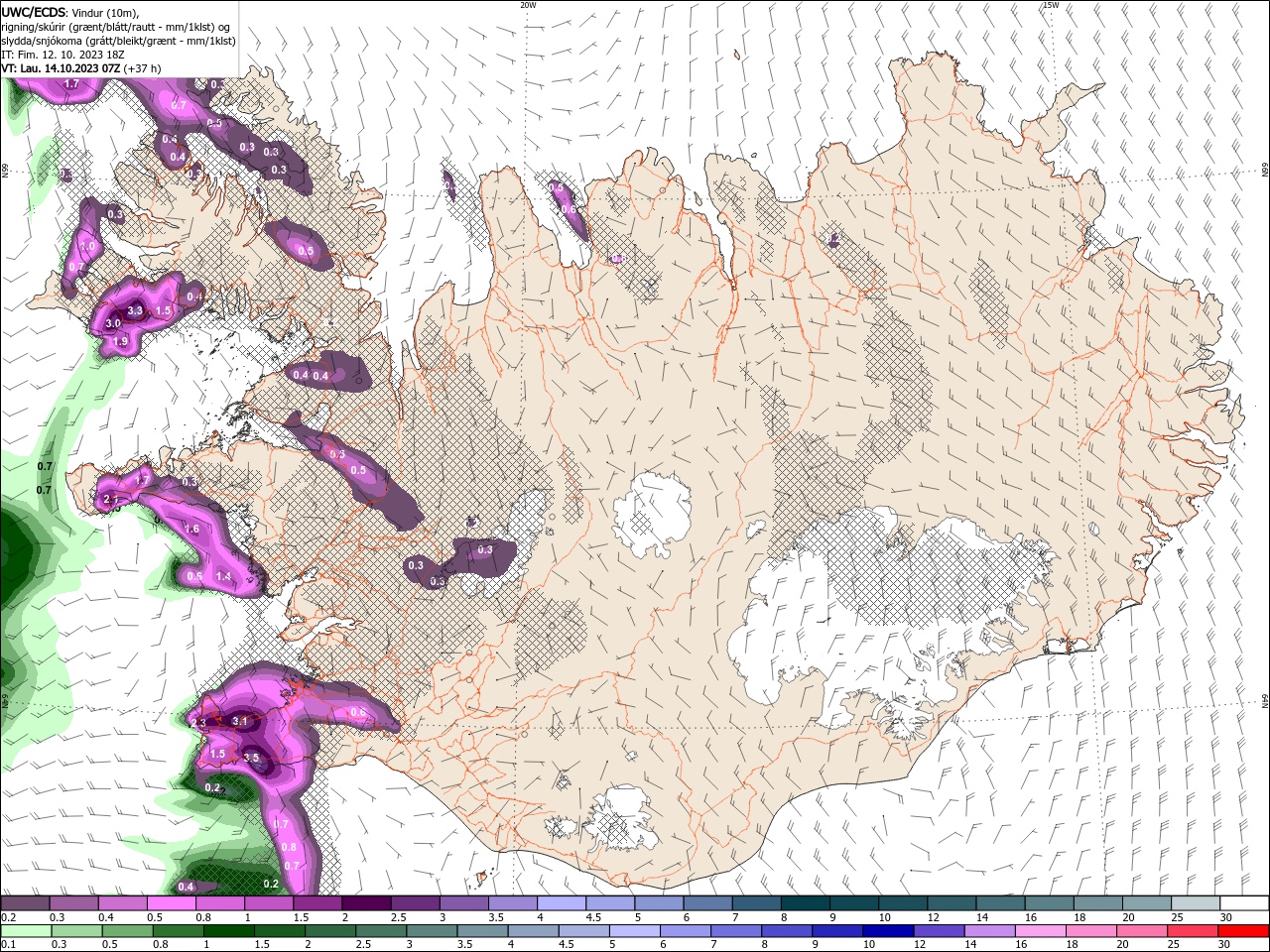Click upper legend swatch between 2 and 2.5
Image resolution: width=1270 pixels, height=952 pixels.
(365, 903)
